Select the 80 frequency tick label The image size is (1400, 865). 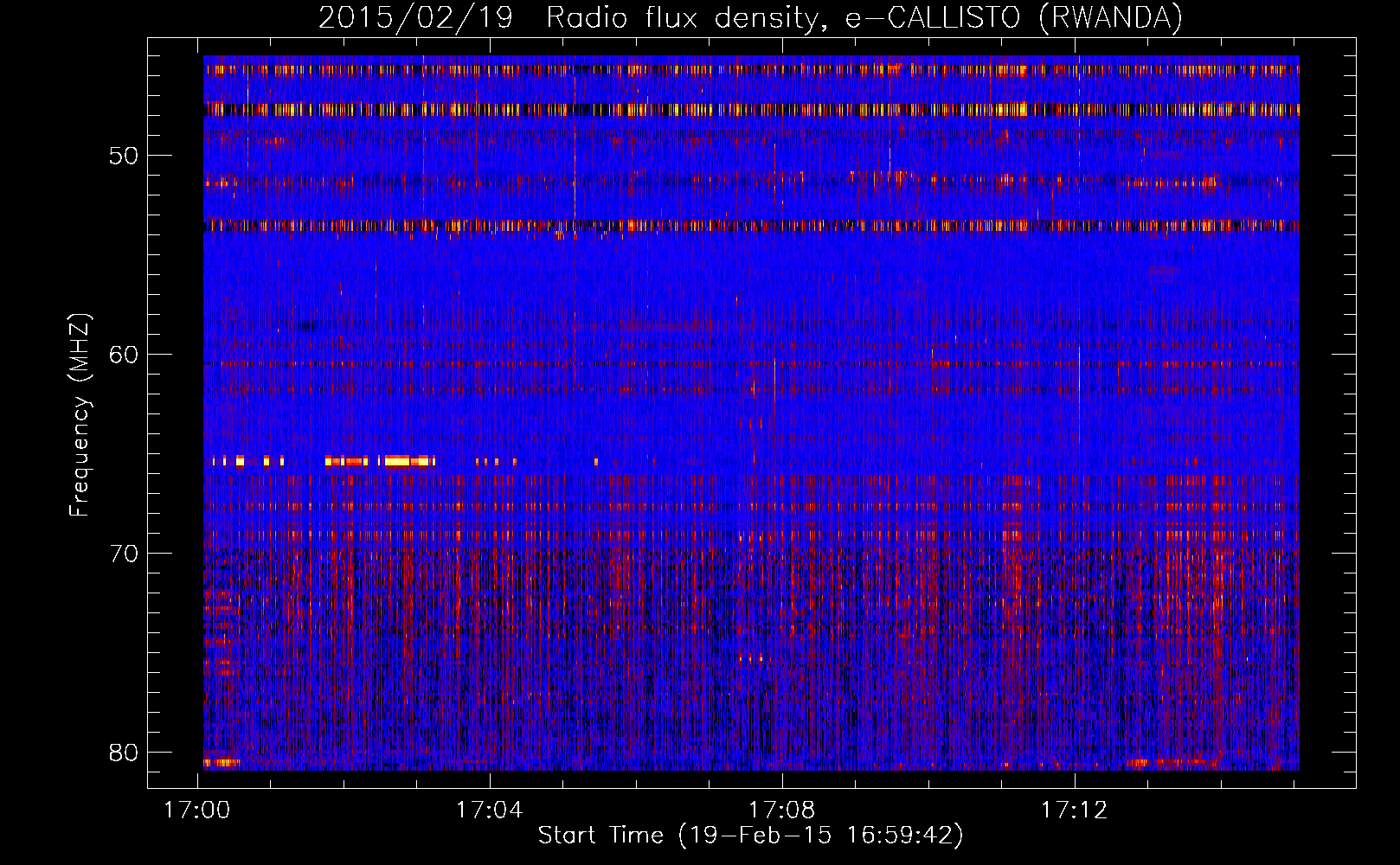tap(124, 752)
